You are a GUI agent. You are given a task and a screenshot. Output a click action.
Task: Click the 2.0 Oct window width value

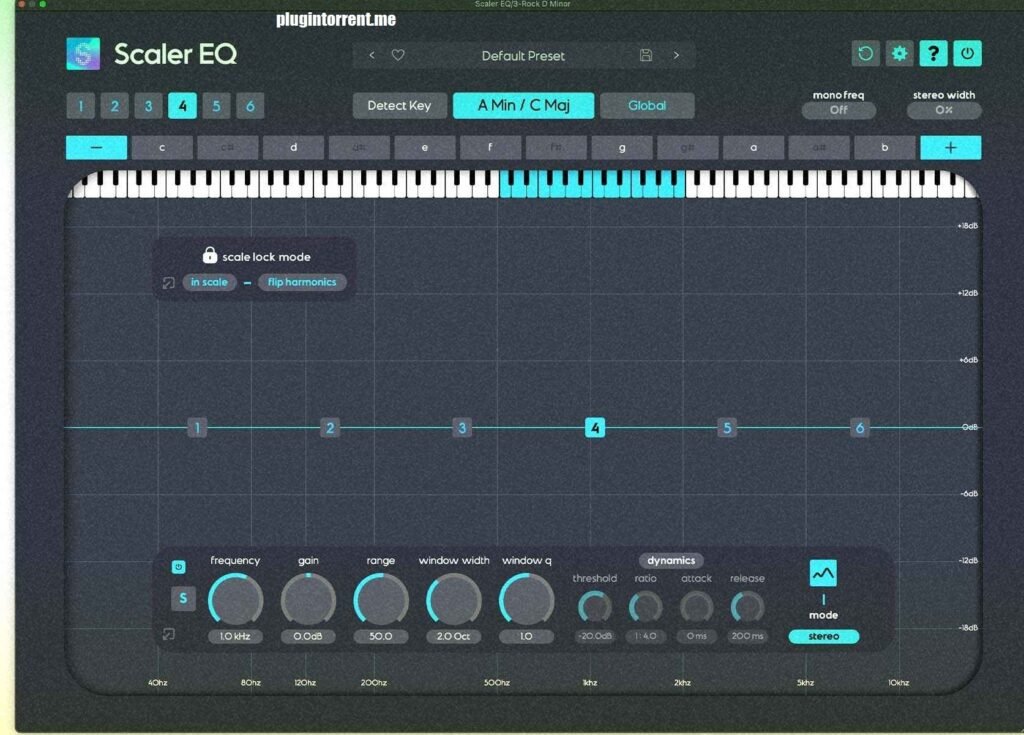click(454, 636)
